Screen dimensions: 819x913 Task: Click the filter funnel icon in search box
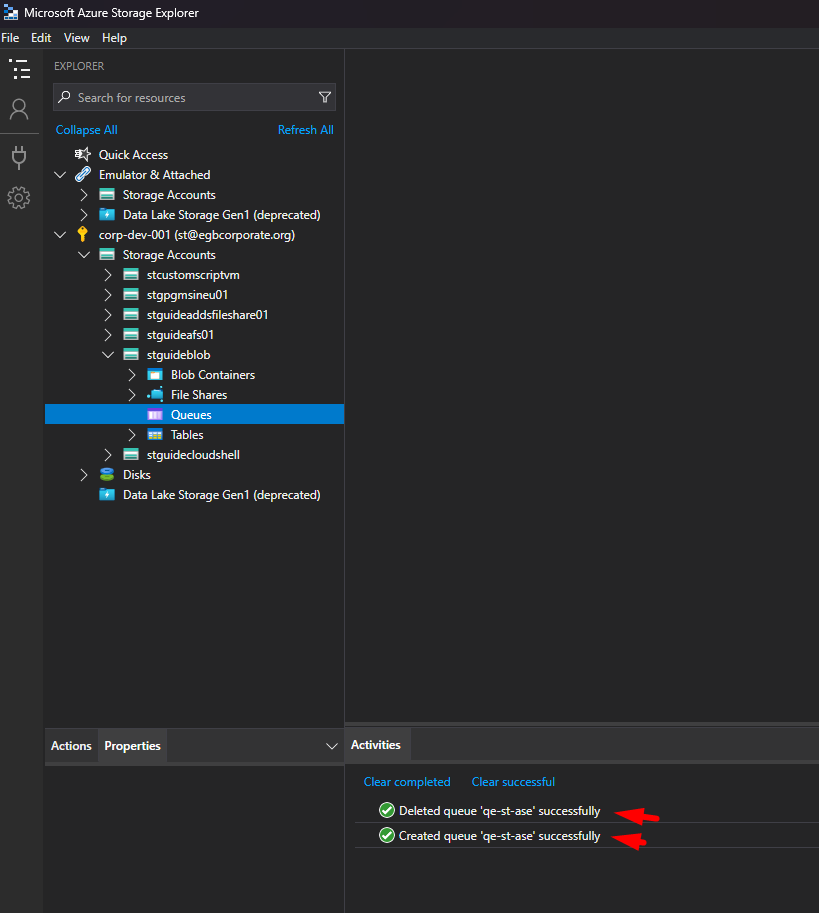325,97
